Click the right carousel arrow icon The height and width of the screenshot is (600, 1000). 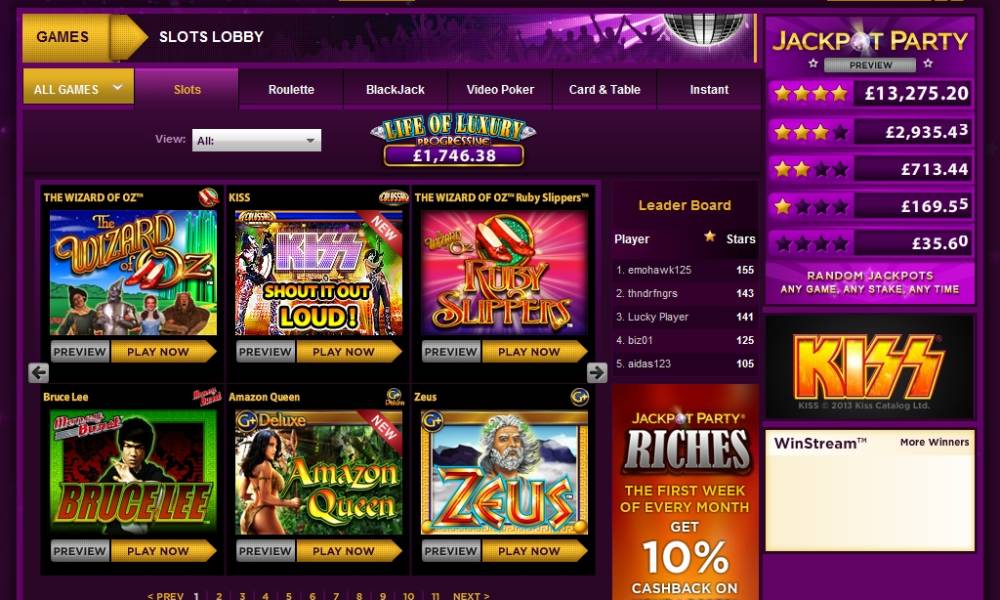(597, 372)
